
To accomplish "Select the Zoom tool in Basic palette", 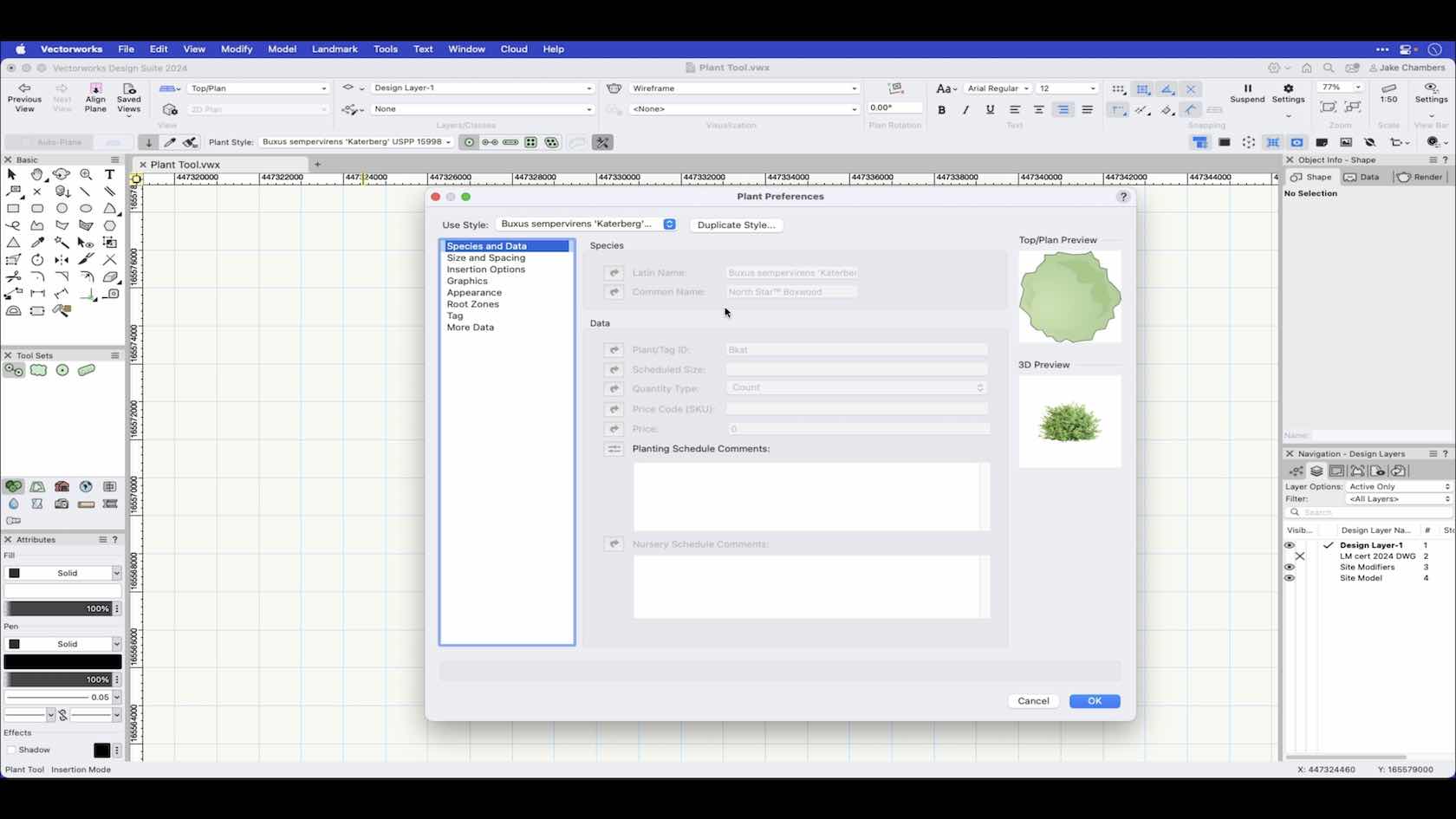I will coord(86,174).
